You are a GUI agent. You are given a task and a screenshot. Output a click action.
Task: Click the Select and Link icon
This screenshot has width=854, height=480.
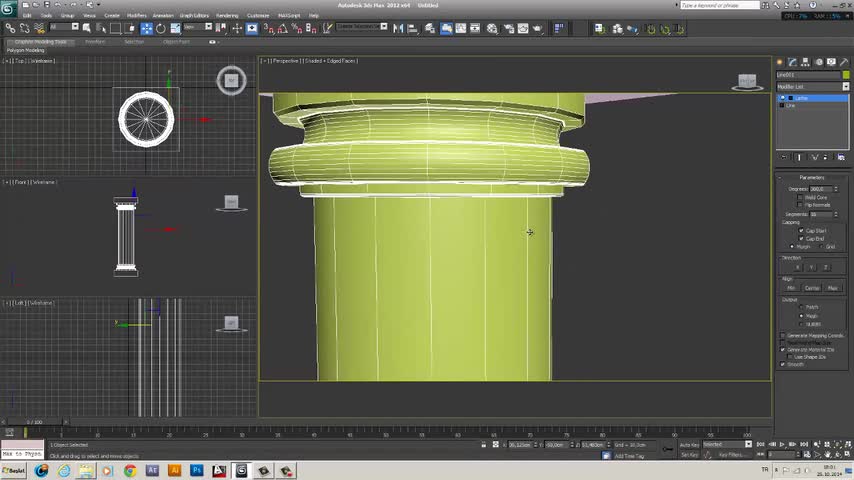pos(11,28)
